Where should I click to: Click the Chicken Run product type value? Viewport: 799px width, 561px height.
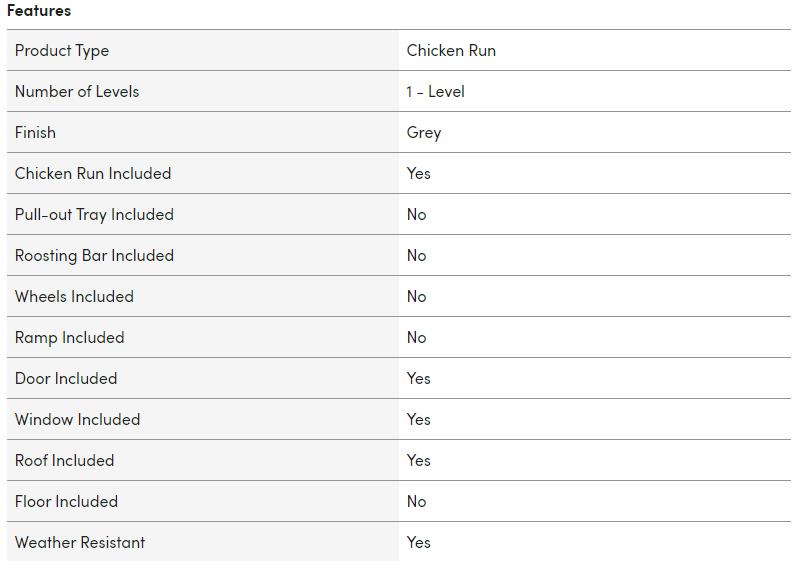pyautogui.click(x=451, y=51)
